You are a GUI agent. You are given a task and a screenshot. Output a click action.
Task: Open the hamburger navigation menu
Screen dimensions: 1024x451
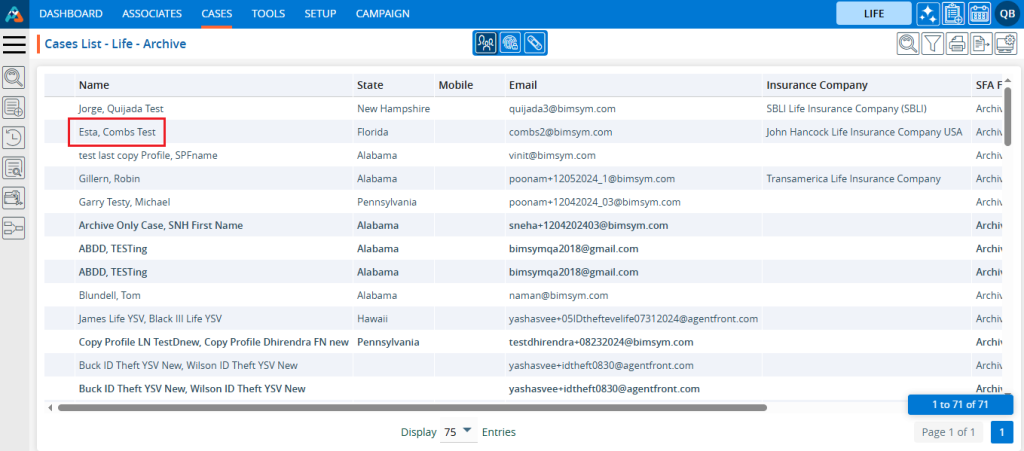point(15,44)
